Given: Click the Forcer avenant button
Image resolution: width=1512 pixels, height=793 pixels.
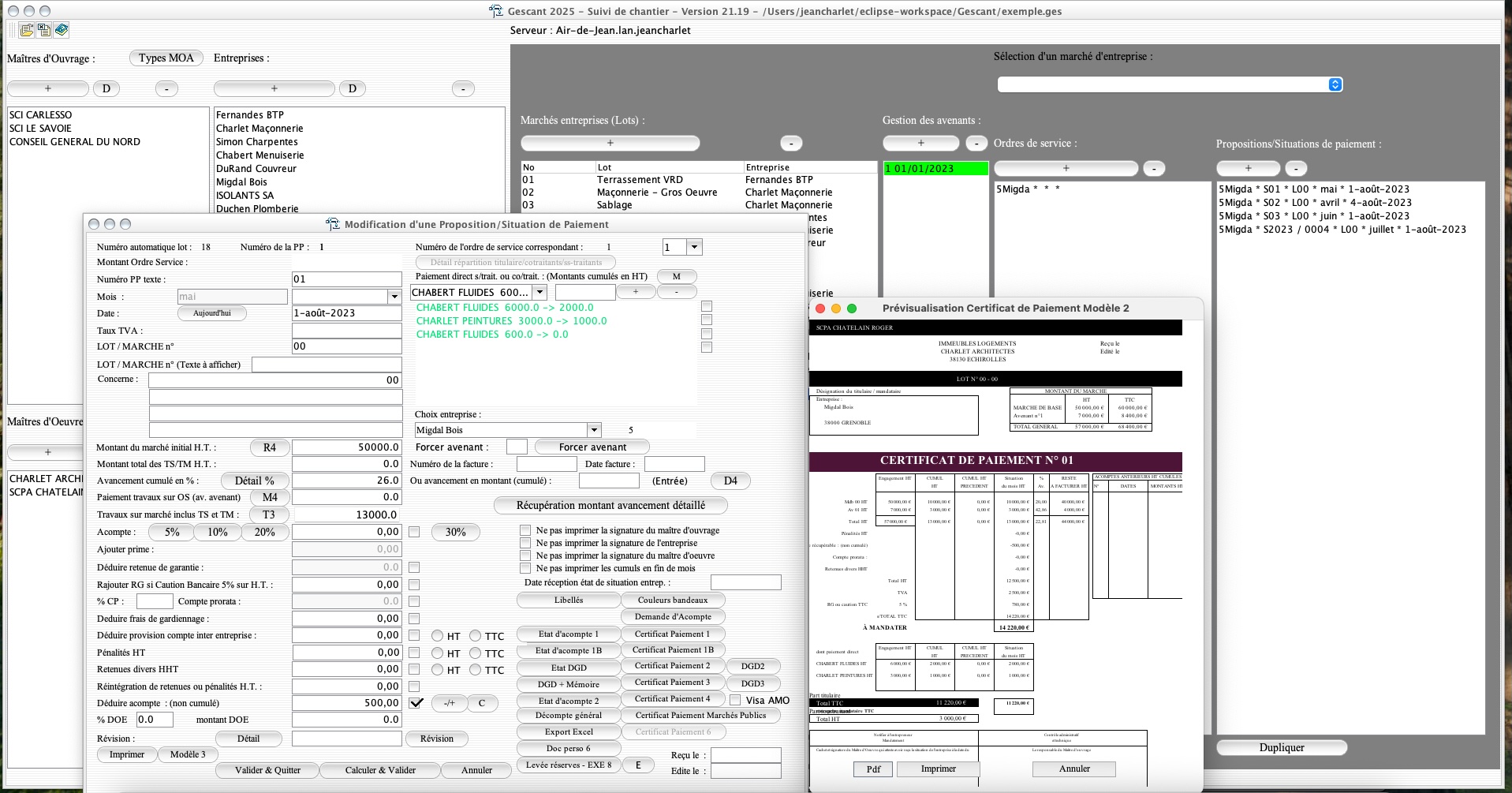Looking at the screenshot, I should coord(592,447).
